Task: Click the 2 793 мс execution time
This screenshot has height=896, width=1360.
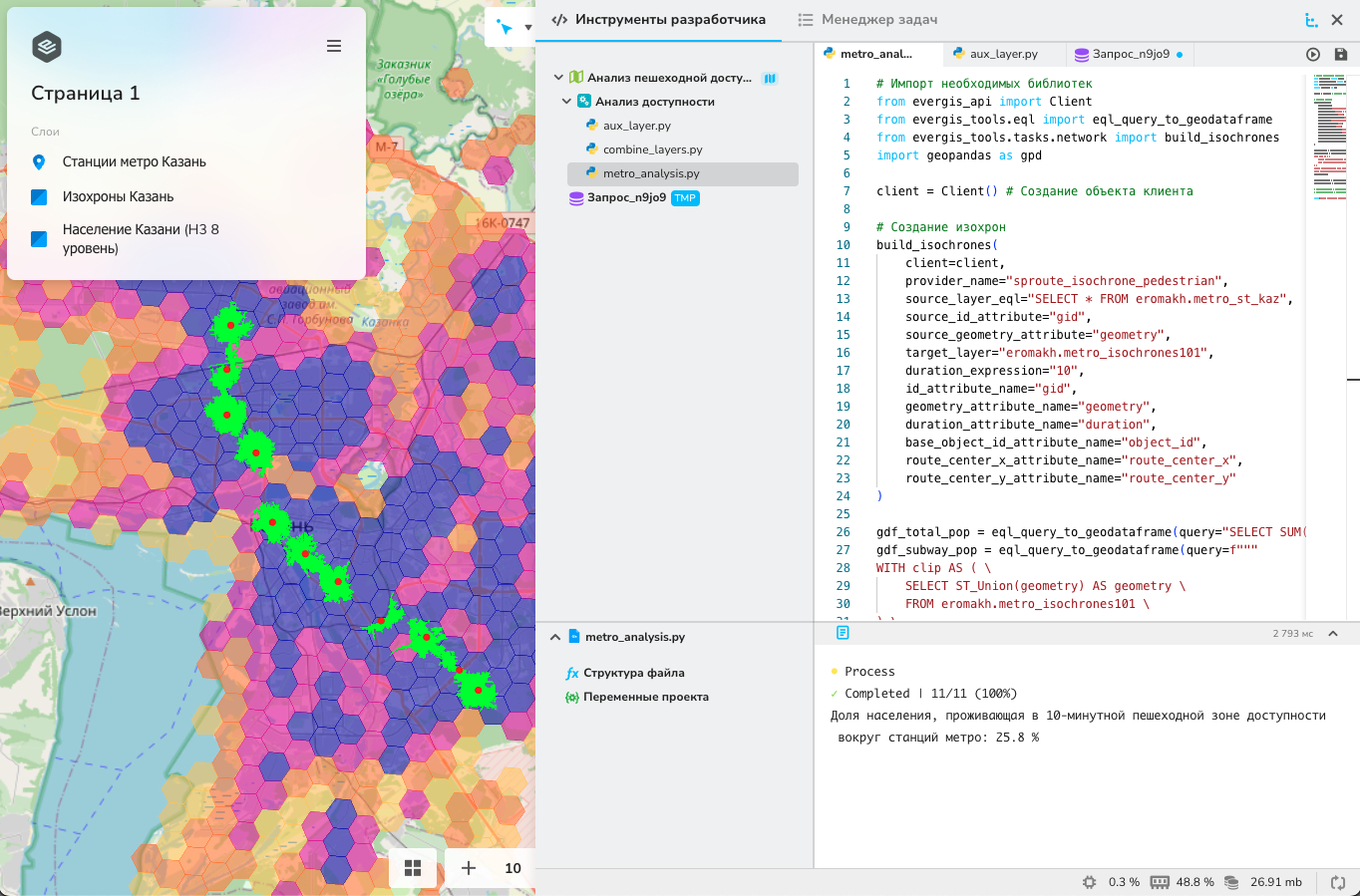Action: click(1293, 634)
